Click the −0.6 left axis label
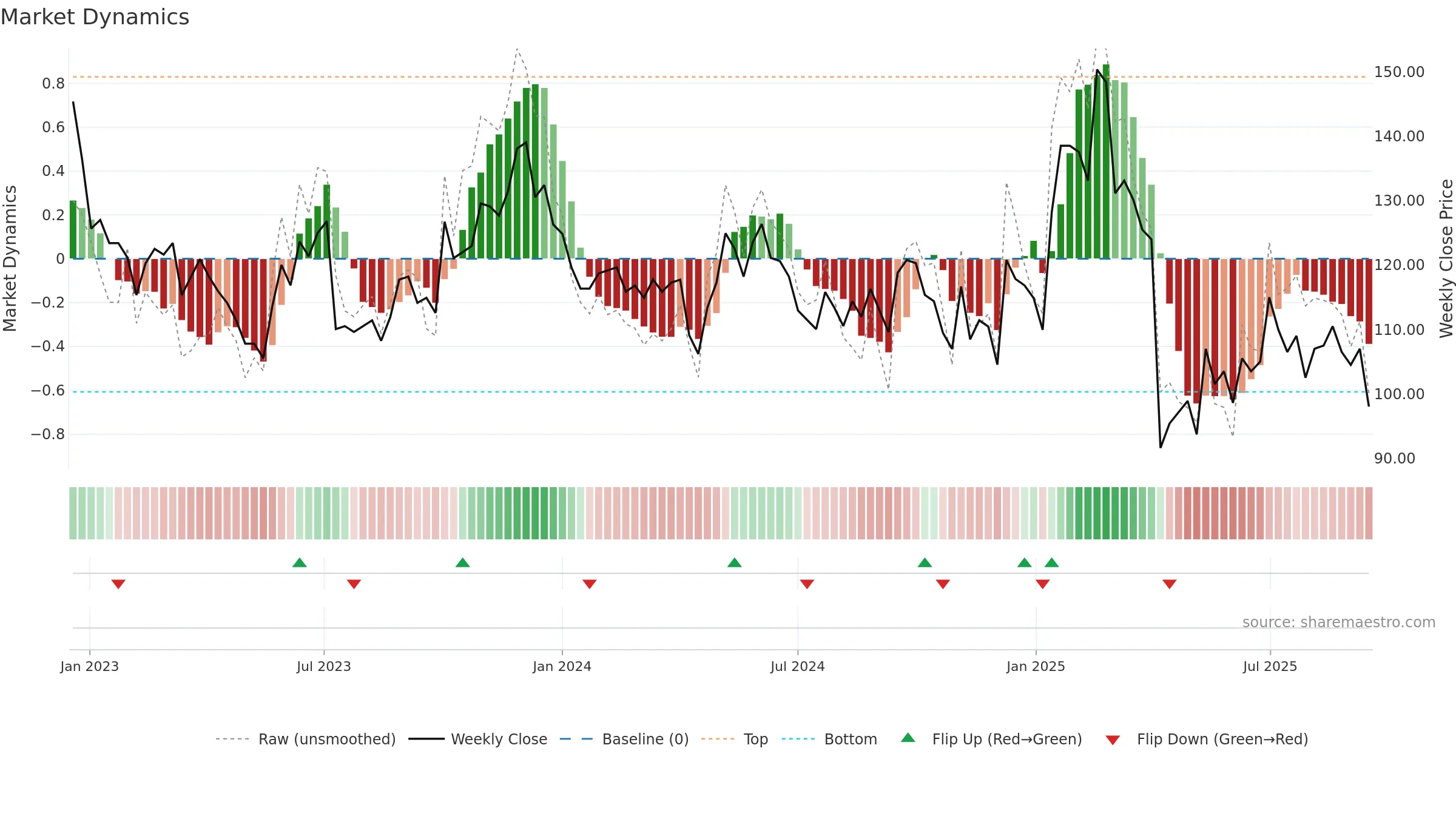Viewport: 1456px width, 819px height. tap(48, 390)
